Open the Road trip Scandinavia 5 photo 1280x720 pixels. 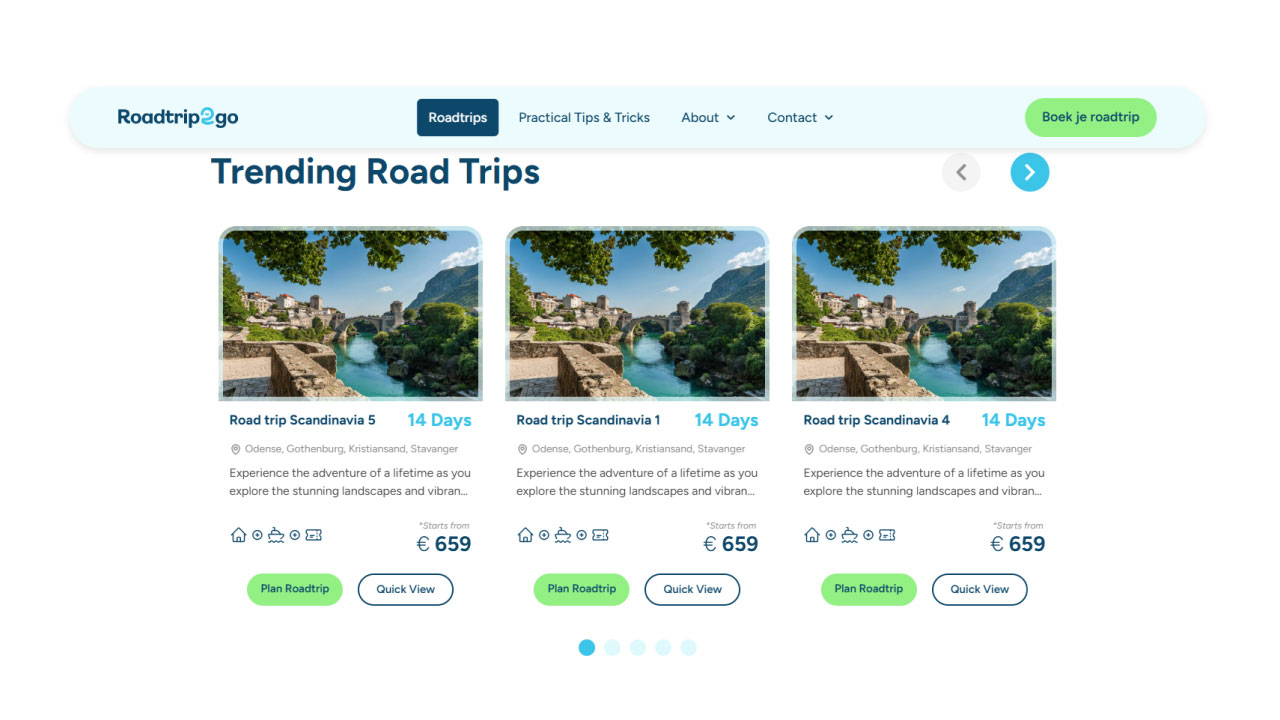(350, 313)
